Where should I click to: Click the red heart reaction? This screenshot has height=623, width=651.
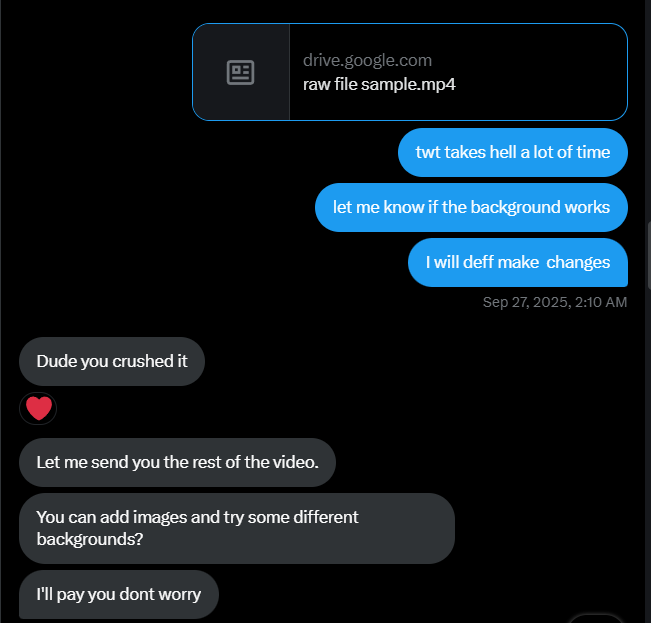point(38,408)
